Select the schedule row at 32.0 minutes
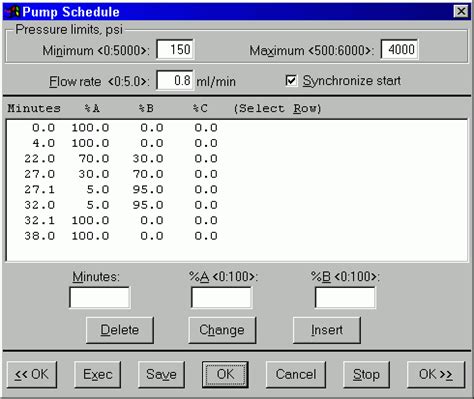 237,205
